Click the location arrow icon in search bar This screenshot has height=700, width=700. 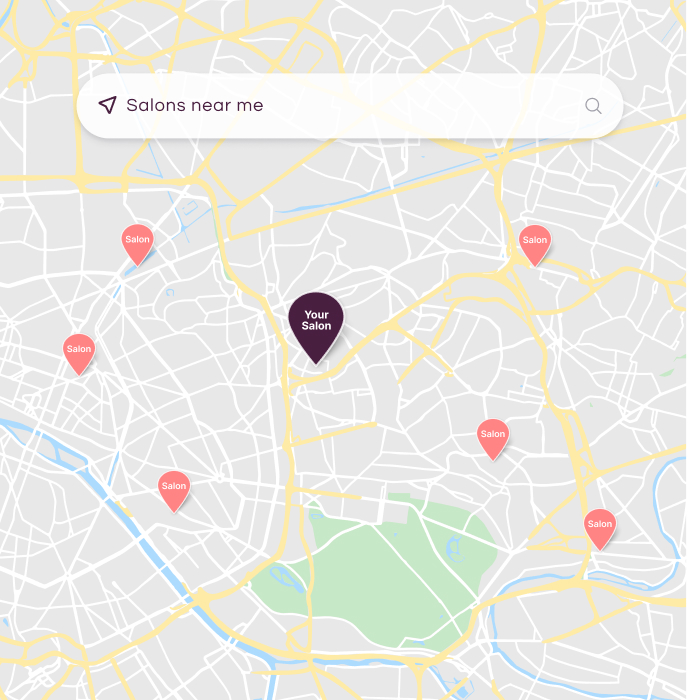click(x=108, y=105)
